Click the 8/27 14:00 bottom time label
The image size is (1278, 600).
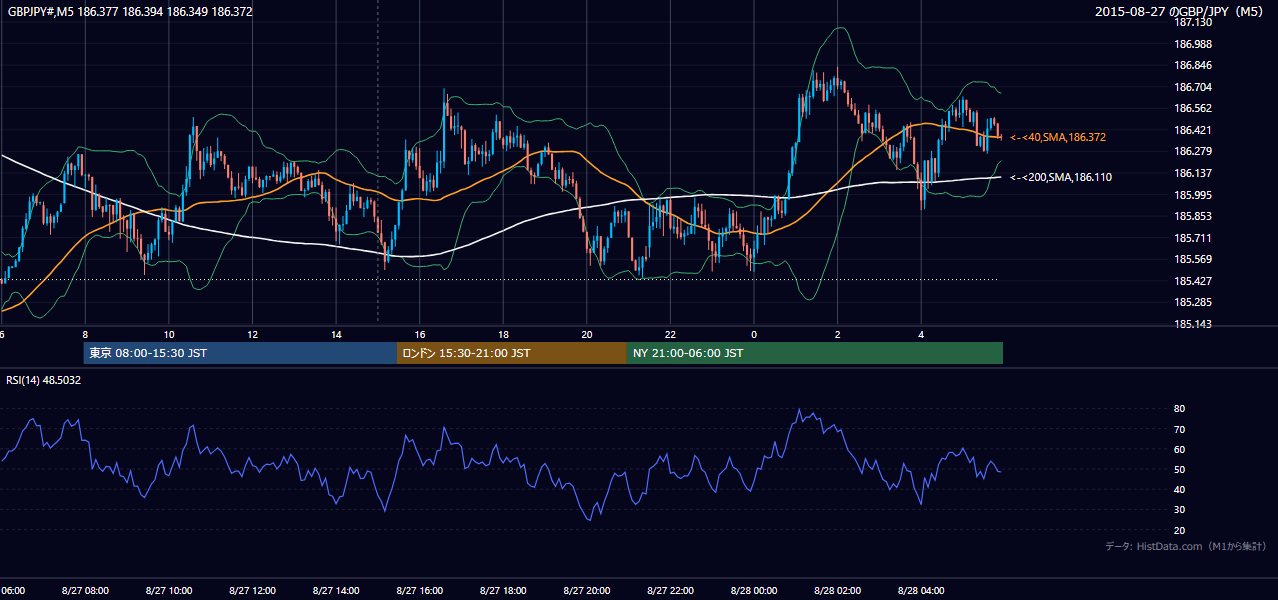336,591
